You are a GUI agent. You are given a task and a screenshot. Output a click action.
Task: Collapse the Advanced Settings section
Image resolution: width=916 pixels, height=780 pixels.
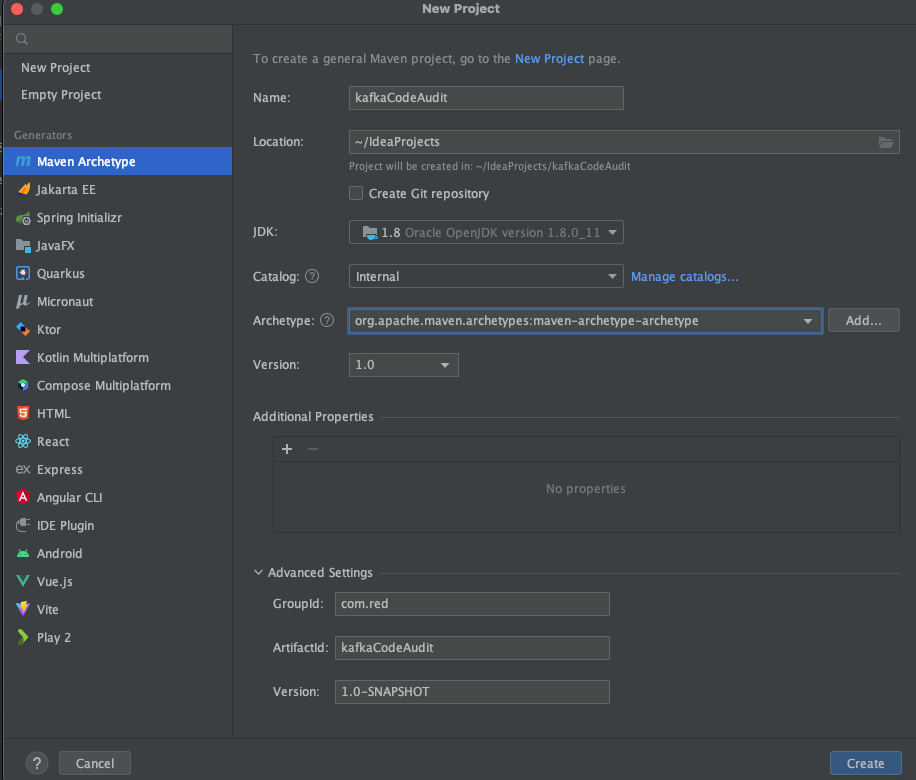(x=258, y=573)
